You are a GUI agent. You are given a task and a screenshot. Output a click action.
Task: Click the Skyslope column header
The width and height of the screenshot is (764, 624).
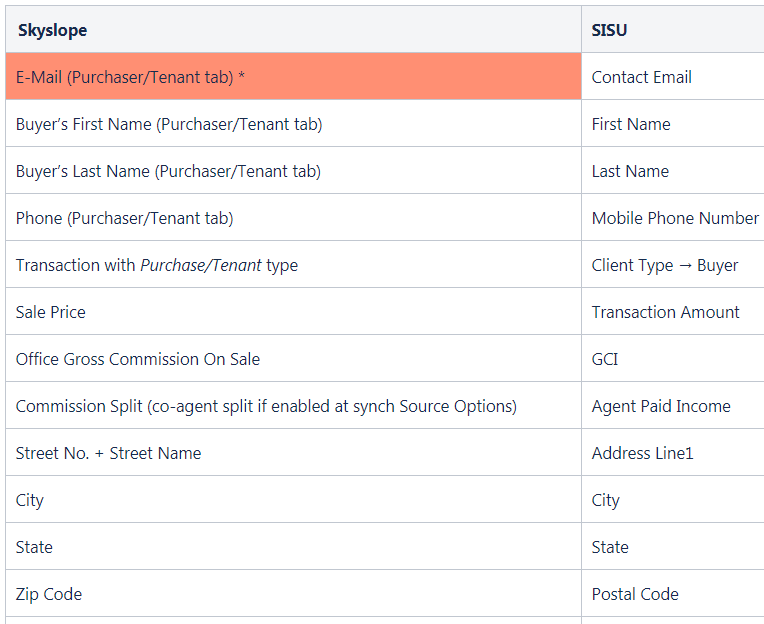pyautogui.click(x=293, y=29)
